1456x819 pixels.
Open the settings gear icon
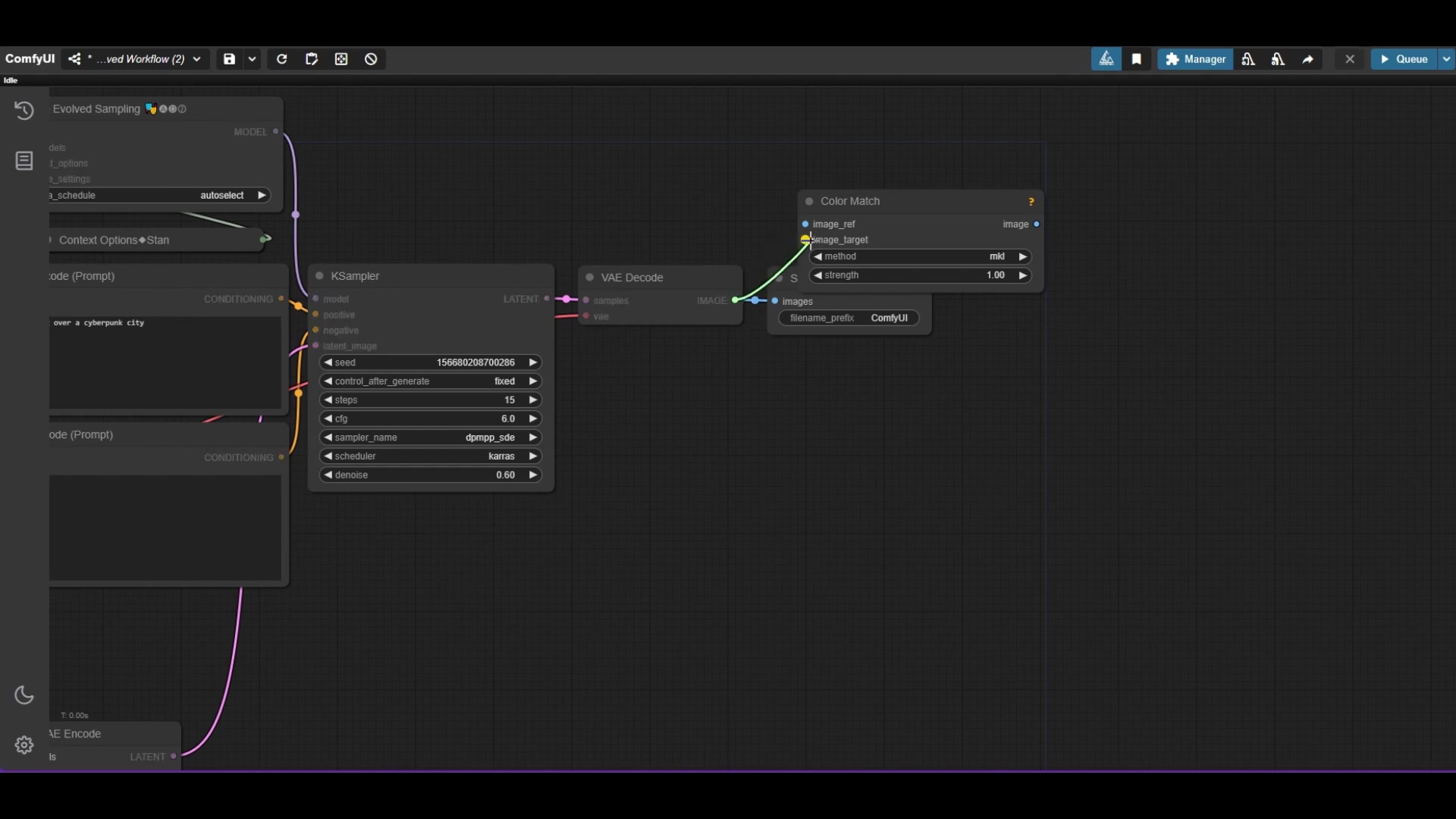coord(24,745)
